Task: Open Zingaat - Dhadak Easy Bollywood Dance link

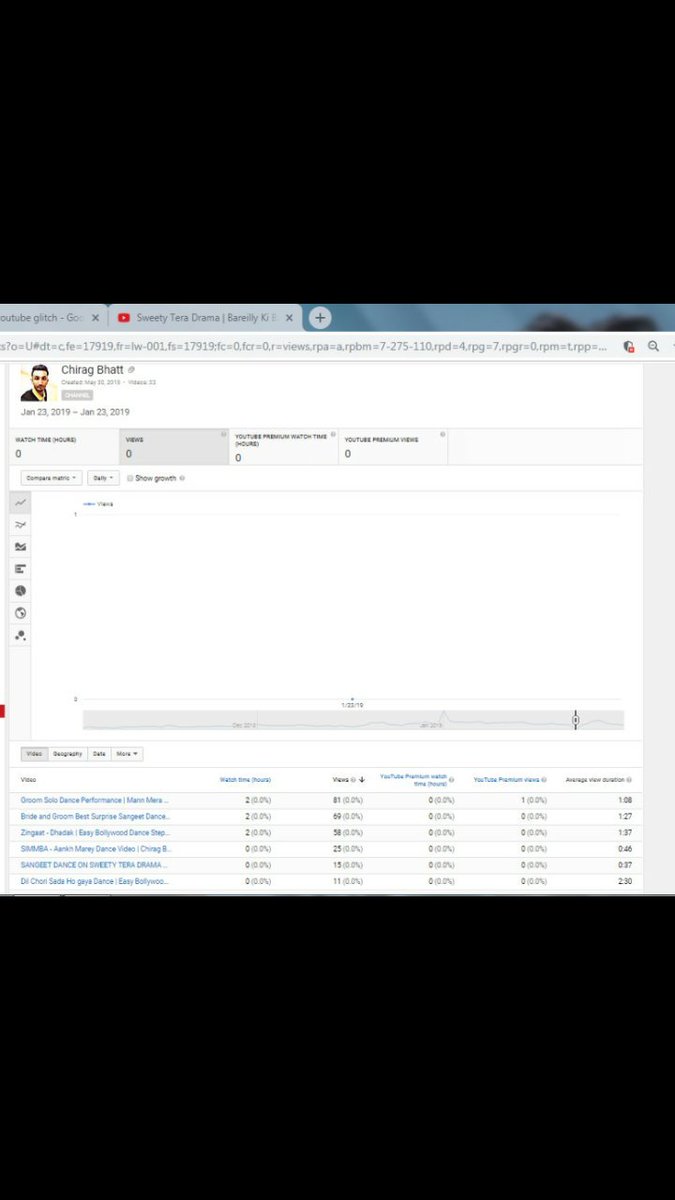Action: (x=95, y=832)
